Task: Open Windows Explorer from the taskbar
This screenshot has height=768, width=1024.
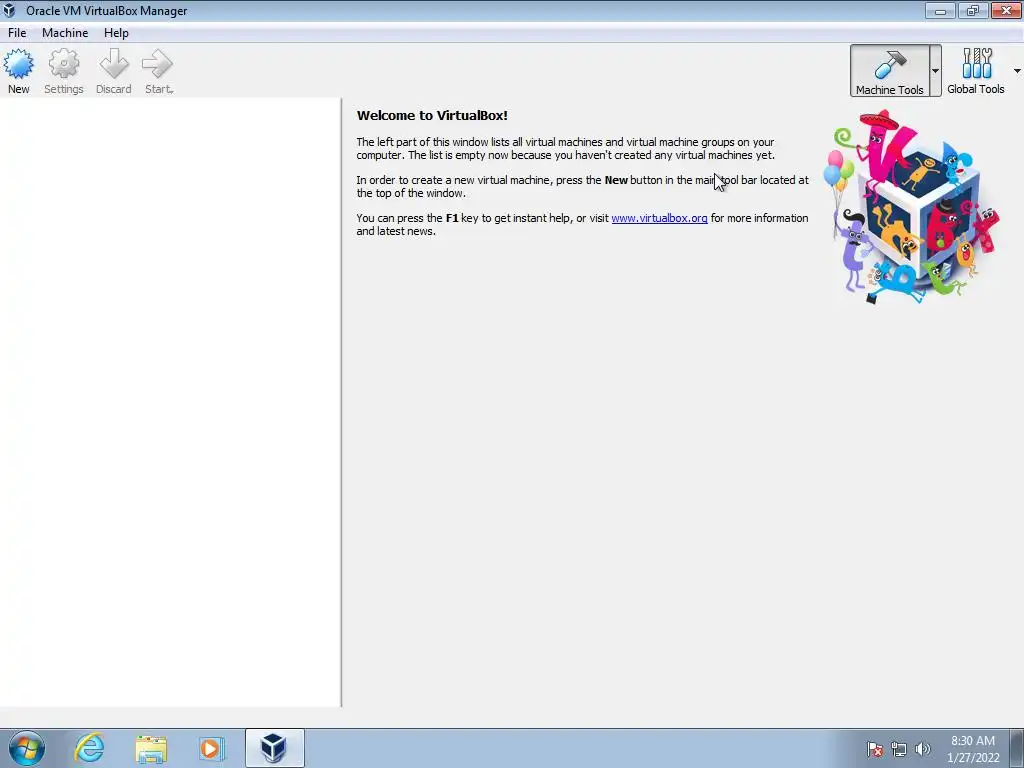Action: coord(151,748)
